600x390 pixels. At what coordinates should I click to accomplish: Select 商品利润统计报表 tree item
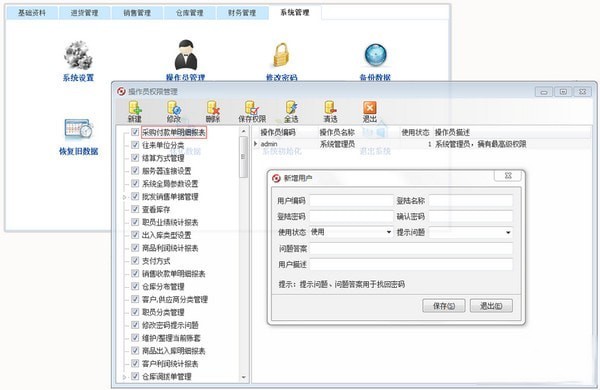(170, 248)
